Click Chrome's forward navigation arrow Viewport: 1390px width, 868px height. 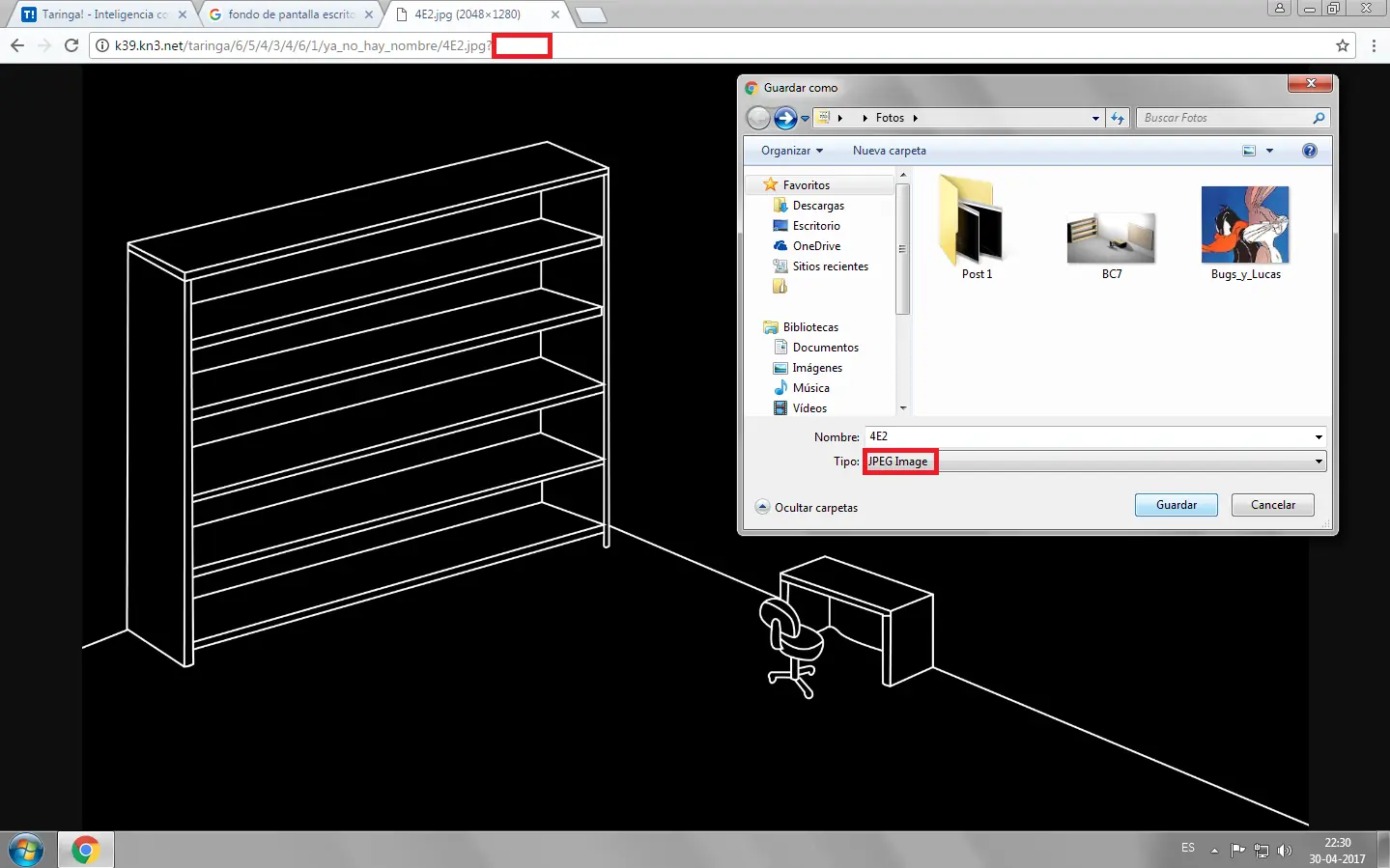pos(43,45)
